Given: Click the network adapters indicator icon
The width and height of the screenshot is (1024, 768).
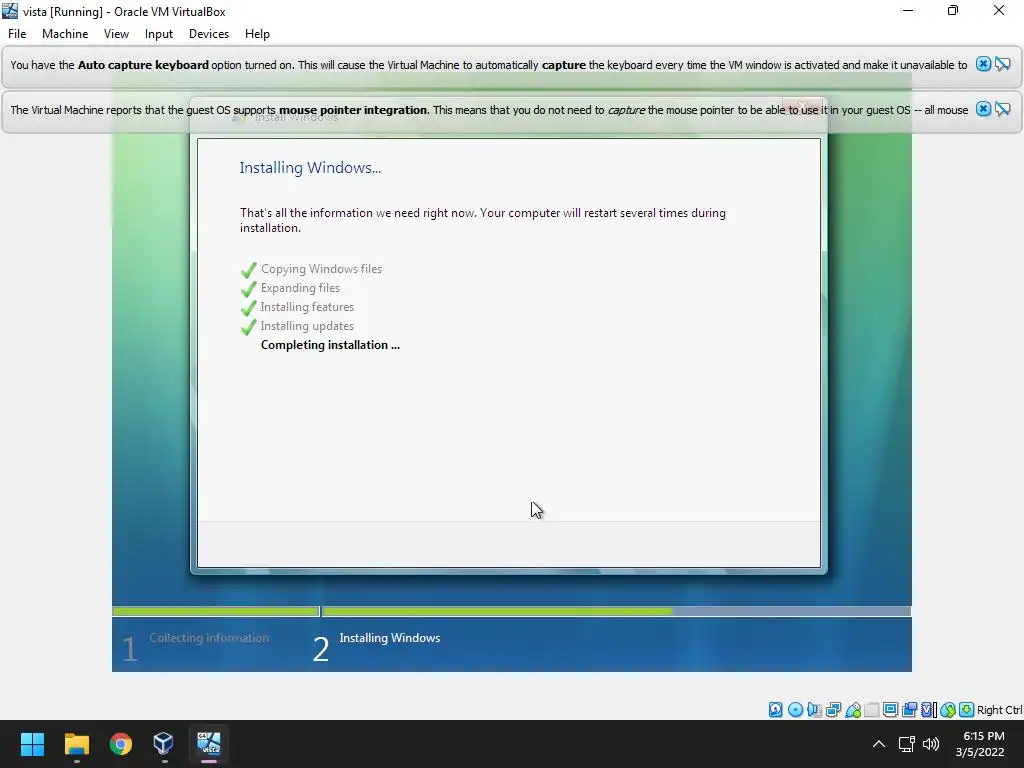Looking at the screenshot, I should click(833, 710).
